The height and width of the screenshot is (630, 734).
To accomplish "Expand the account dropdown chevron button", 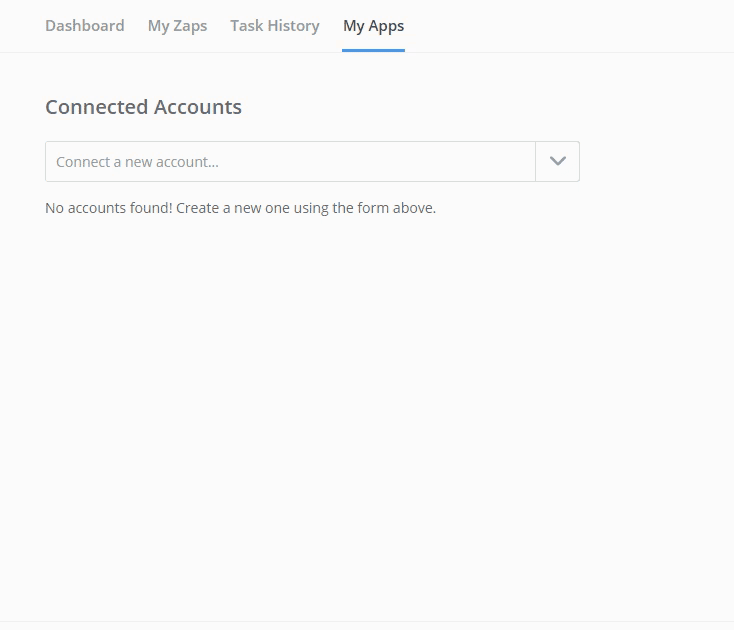I will pyautogui.click(x=558, y=162).
